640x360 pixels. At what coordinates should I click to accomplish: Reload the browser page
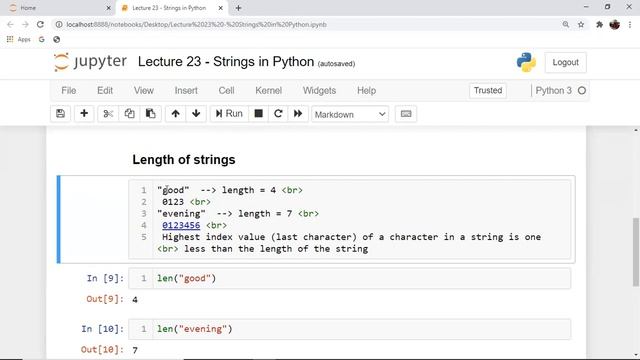point(40,24)
